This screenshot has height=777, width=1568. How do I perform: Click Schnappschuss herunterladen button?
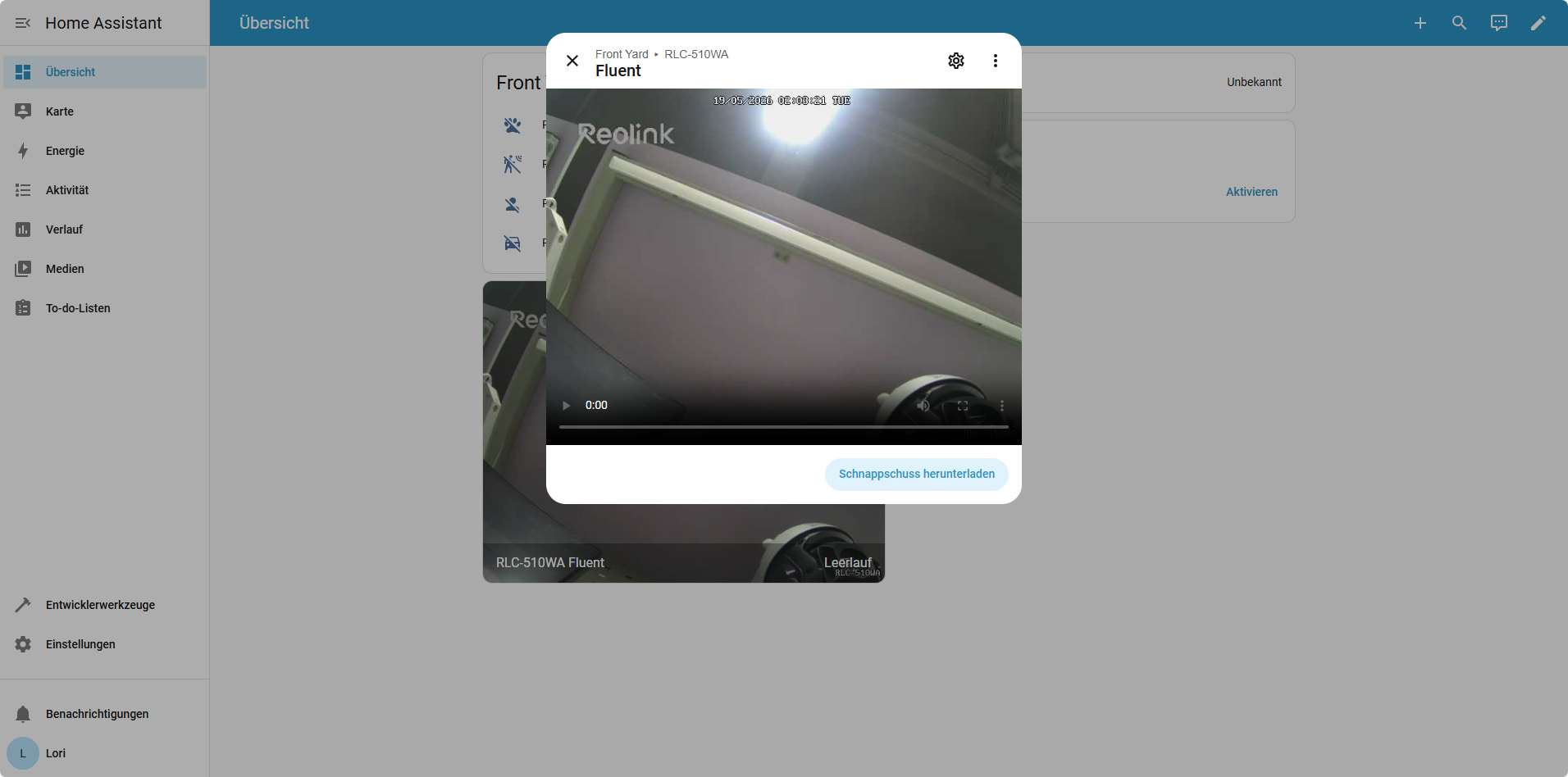point(917,475)
